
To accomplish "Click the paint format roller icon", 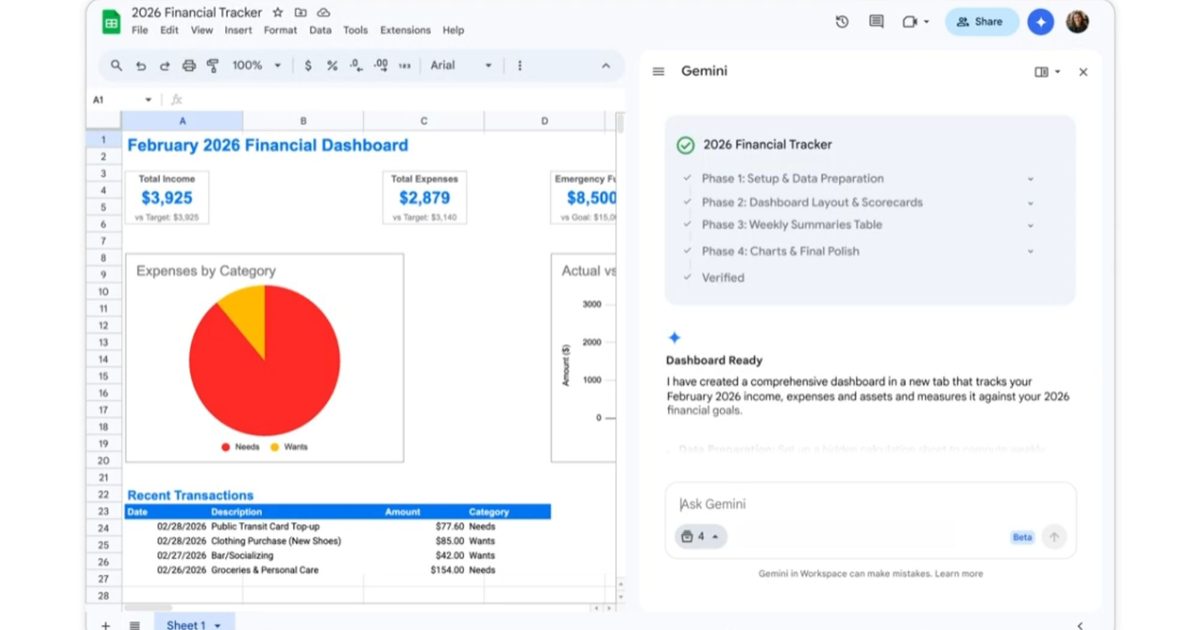I will click(212, 66).
